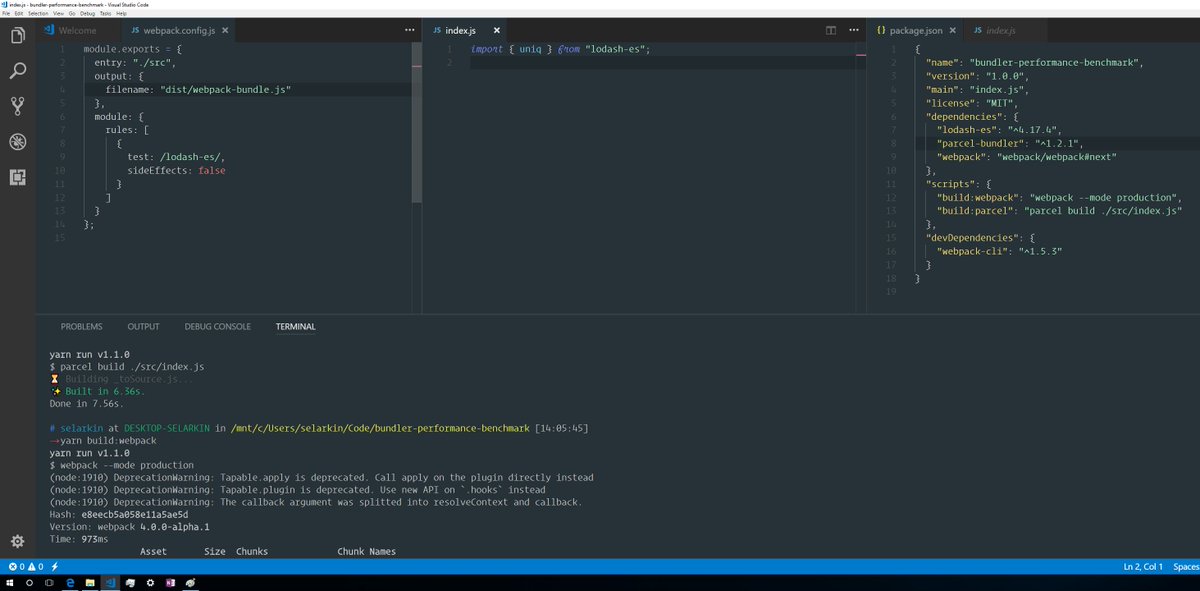Viewport: 1200px width, 591px height.
Task: Select the TERMINAL panel tab
Action: pos(296,326)
